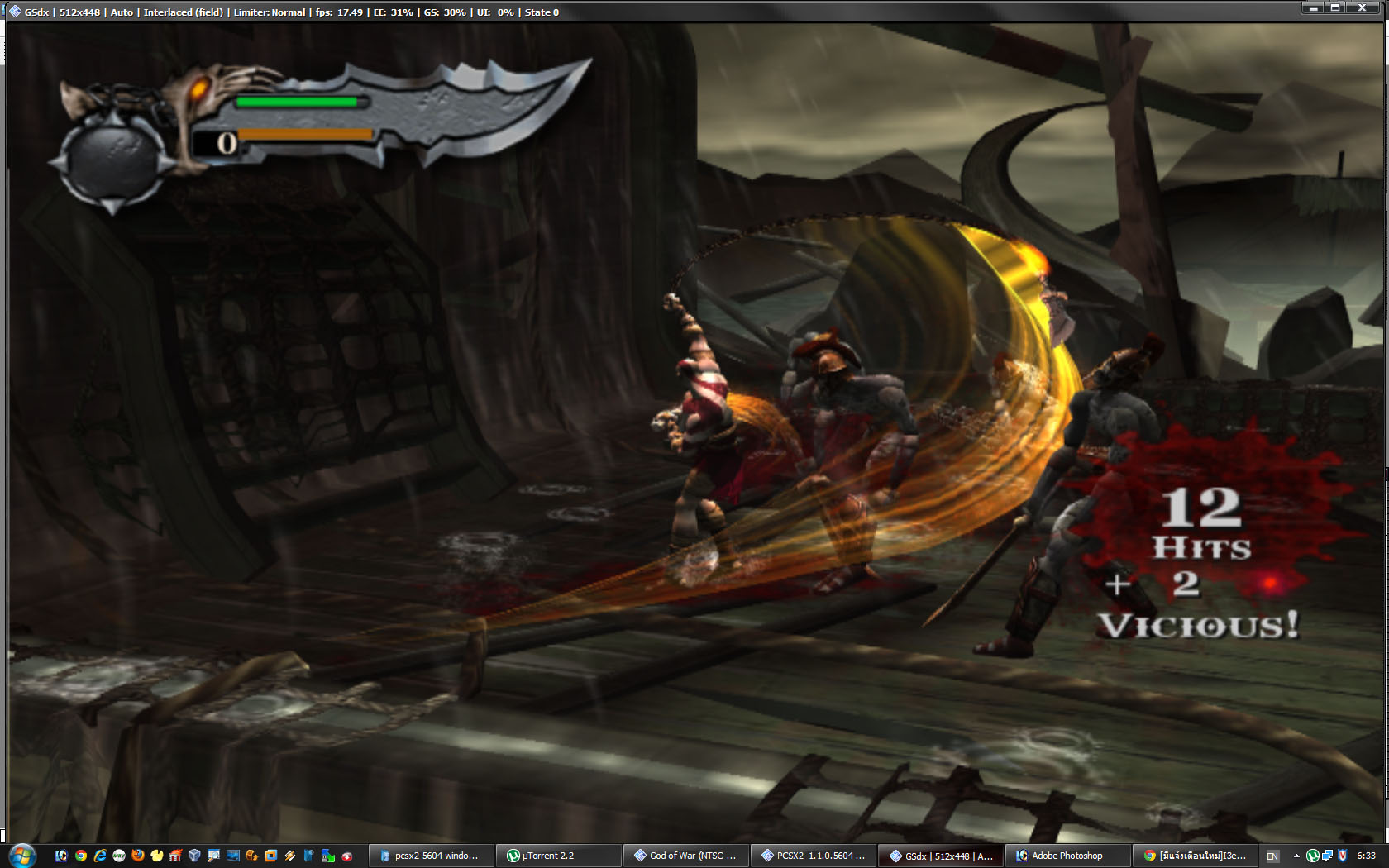Click the red orb counter showing 0
The image size is (1389, 868).
(227, 144)
